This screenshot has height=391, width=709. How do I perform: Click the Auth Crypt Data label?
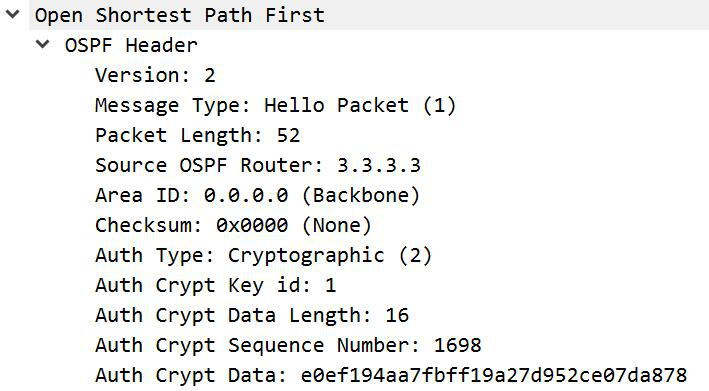(x=191, y=376)
